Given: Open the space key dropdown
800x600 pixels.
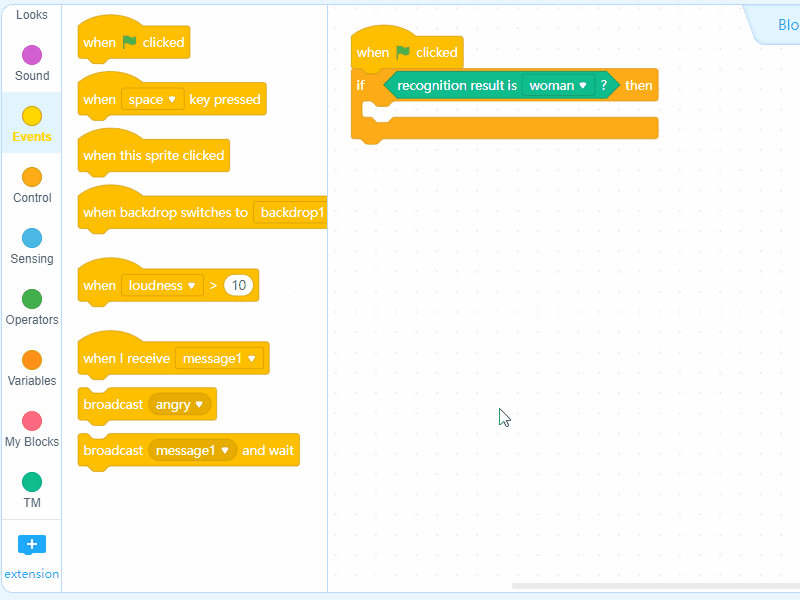Looking at the screenshot, I should point(152,99).
